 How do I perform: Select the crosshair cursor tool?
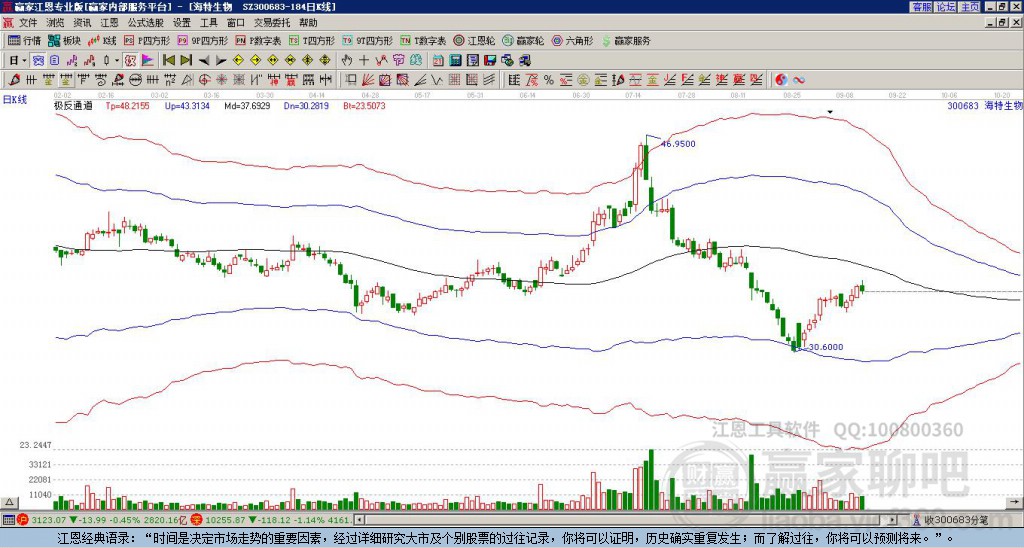point(364,60)
